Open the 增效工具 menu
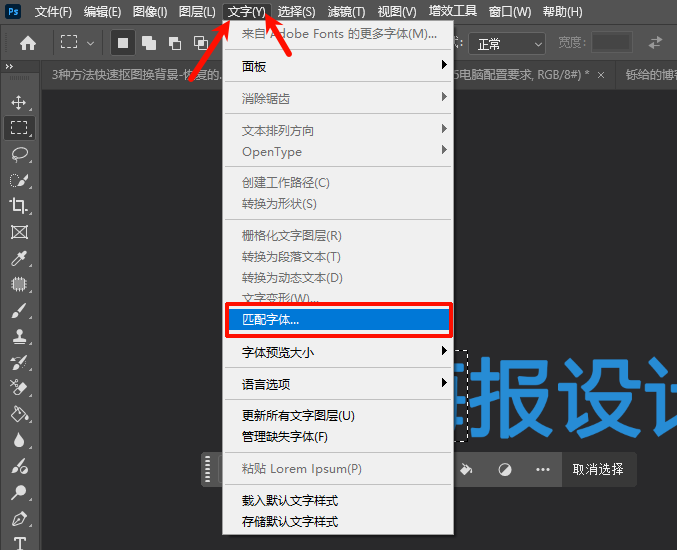677x550 pixels. [x=452, y=11]
